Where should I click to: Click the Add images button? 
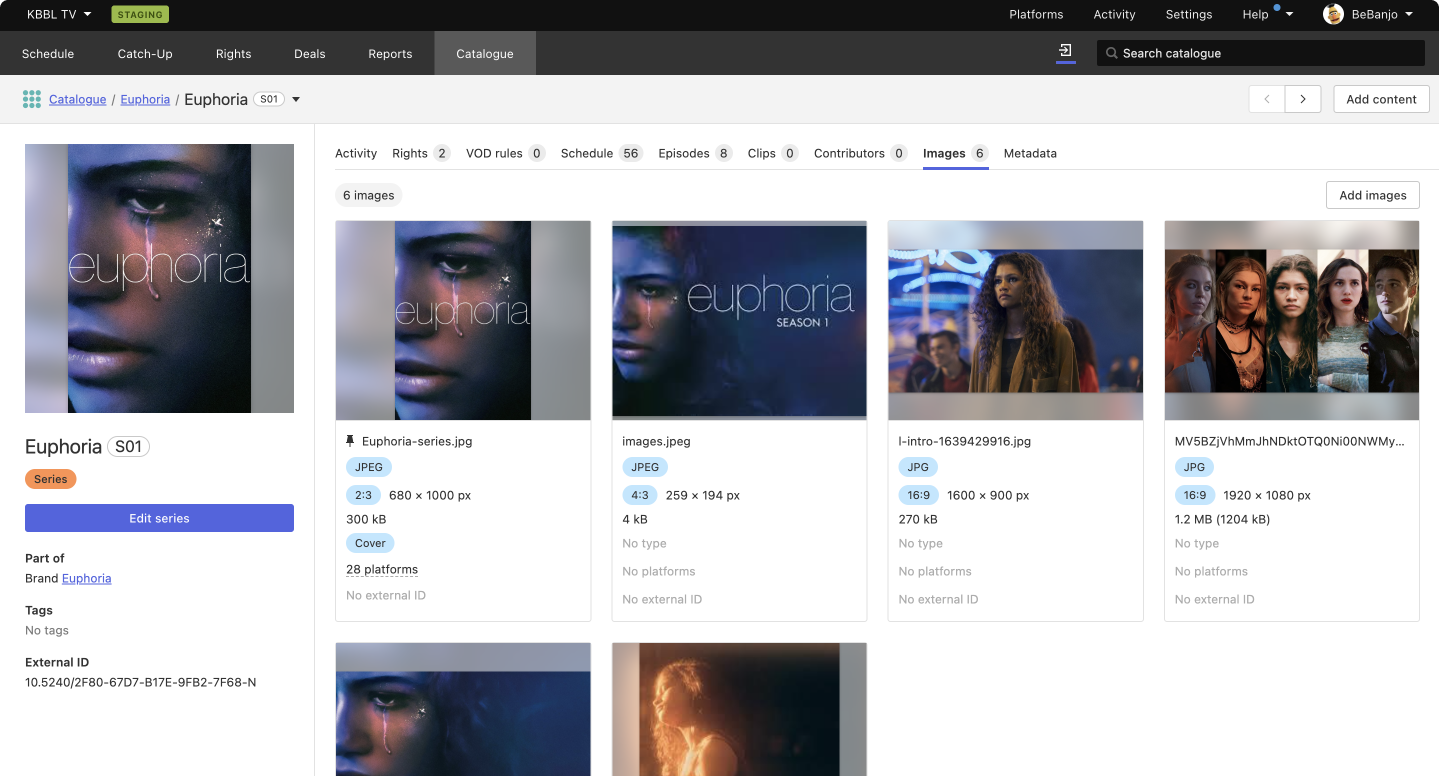click(x=1372, y=195)
